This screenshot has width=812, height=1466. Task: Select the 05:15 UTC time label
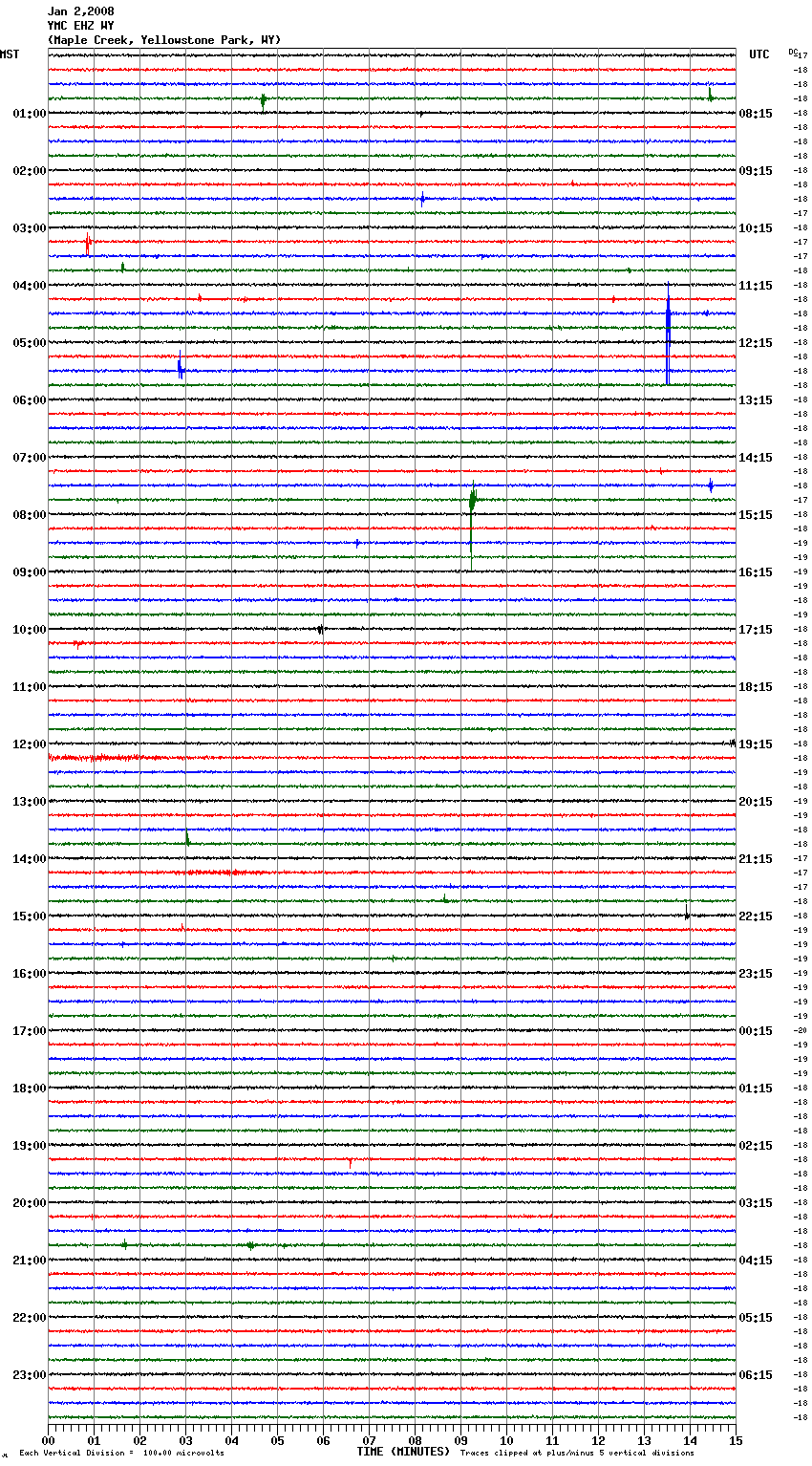(756, 1318)
